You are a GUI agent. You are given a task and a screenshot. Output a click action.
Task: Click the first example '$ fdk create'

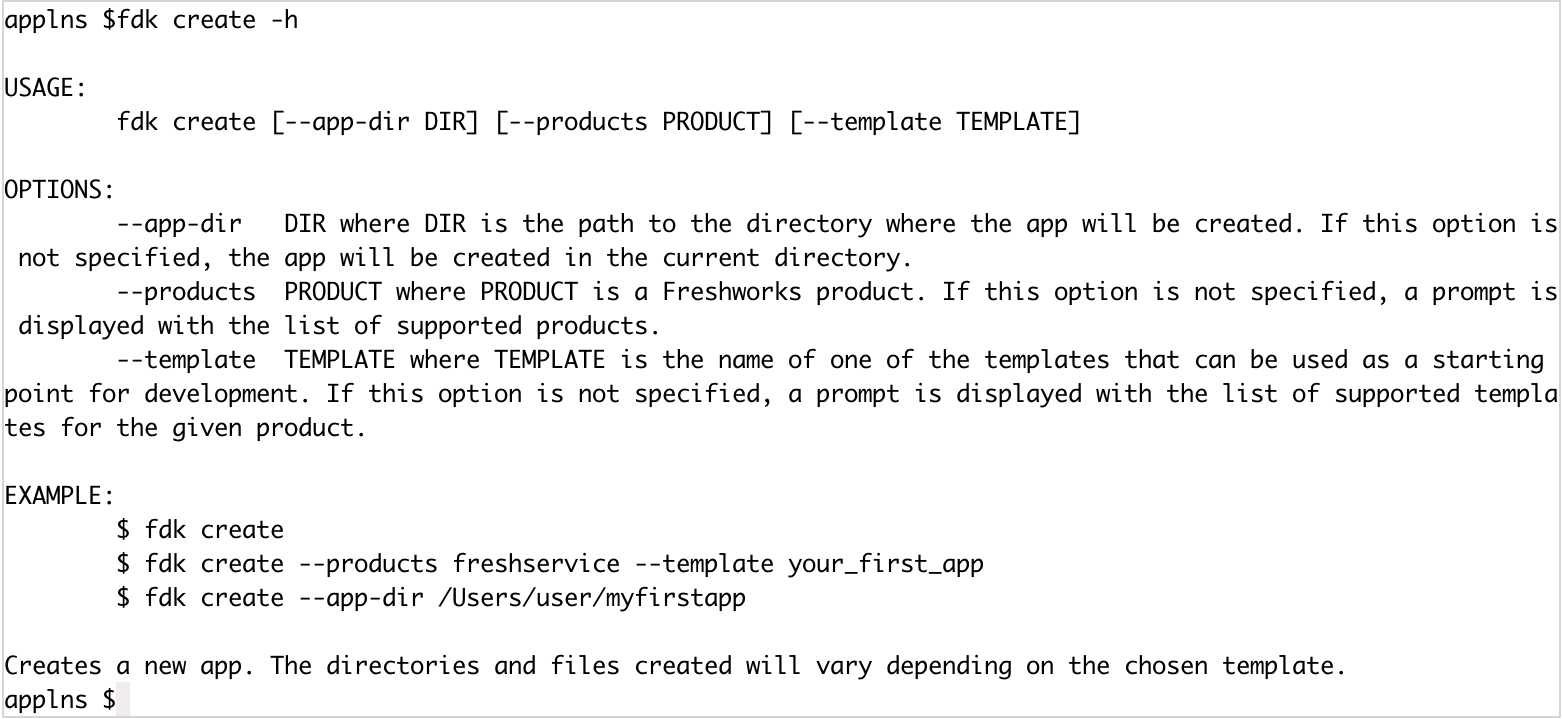click(x=201, y=530)
